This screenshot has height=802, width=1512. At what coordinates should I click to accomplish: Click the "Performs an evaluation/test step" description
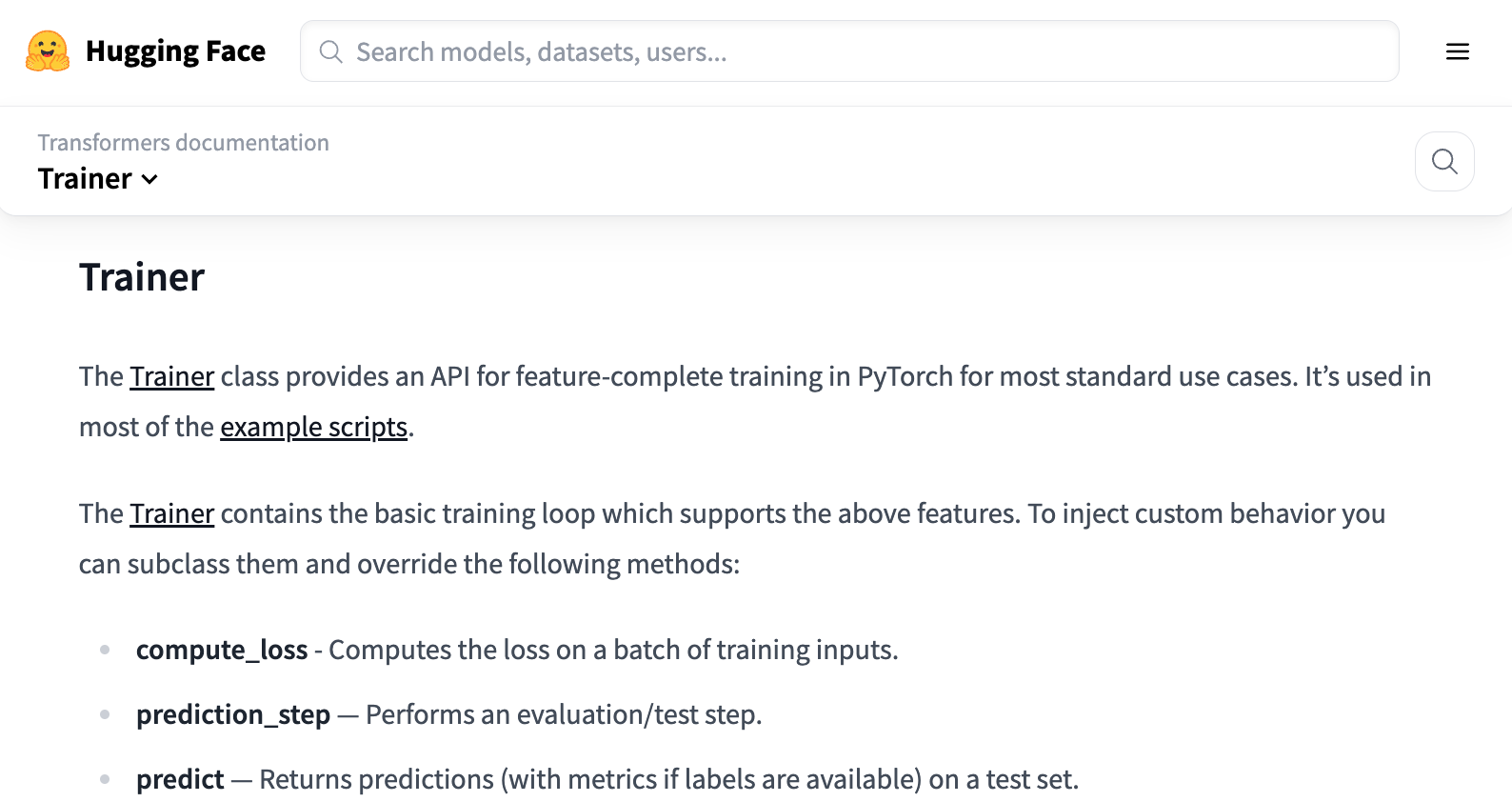pyautogui.click(x=563, y=715)
